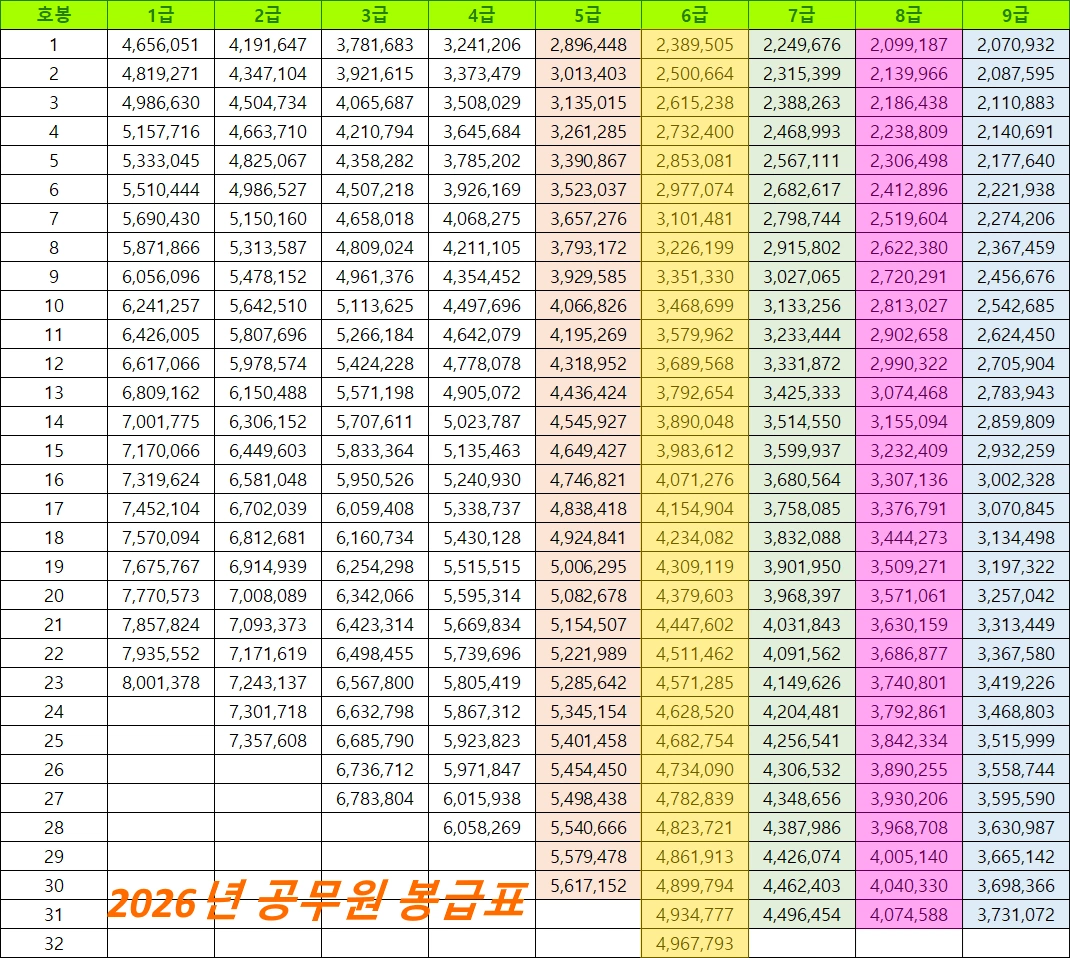Click cell value 3,781,683
The image size is (1070, 958).
click(375, 45)
